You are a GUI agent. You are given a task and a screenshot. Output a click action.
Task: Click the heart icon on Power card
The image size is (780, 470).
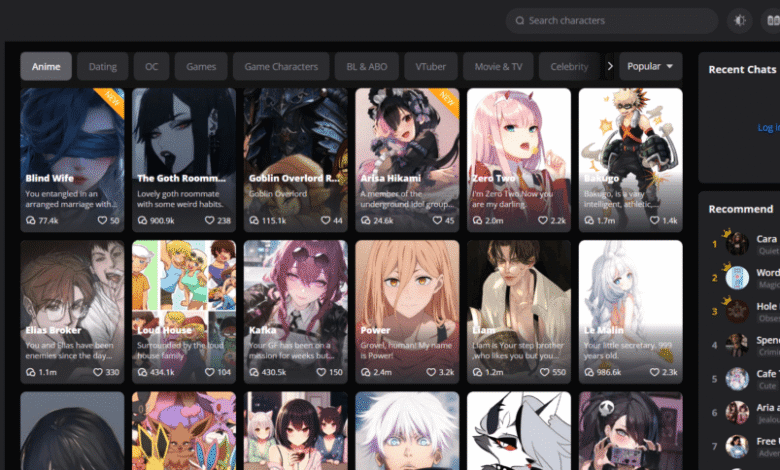431,372
